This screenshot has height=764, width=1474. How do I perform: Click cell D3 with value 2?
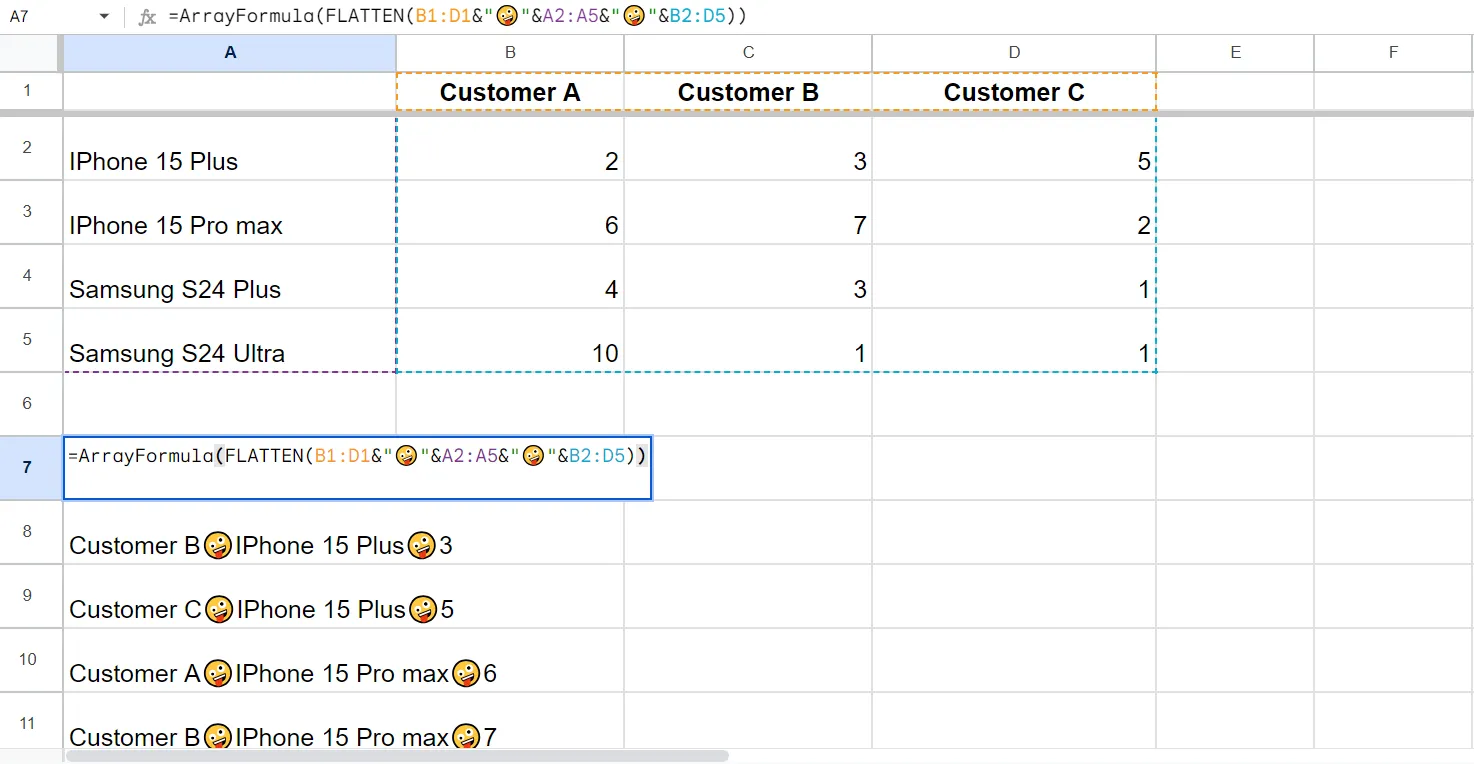pos(1014,213)
